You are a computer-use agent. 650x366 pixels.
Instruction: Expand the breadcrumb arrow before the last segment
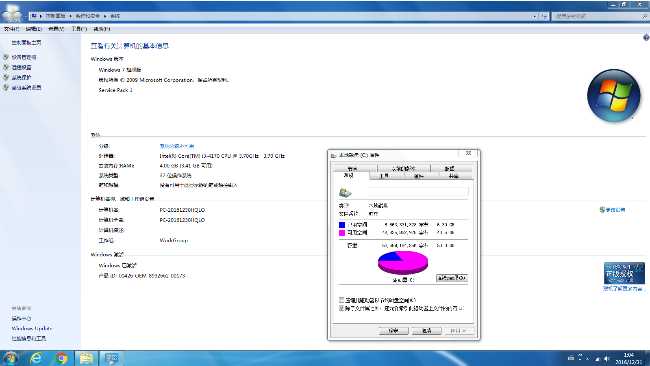point(105,16)
